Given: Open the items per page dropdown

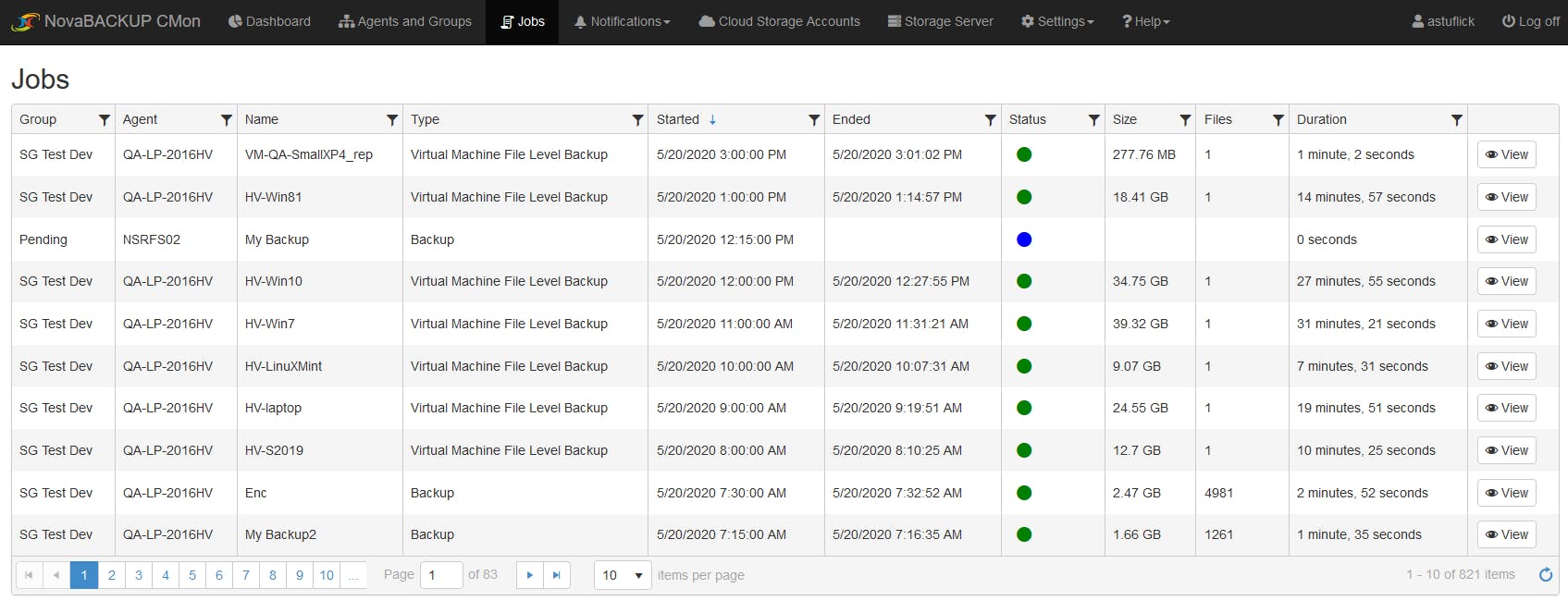Looking at the screenshot, I should 623,575.
